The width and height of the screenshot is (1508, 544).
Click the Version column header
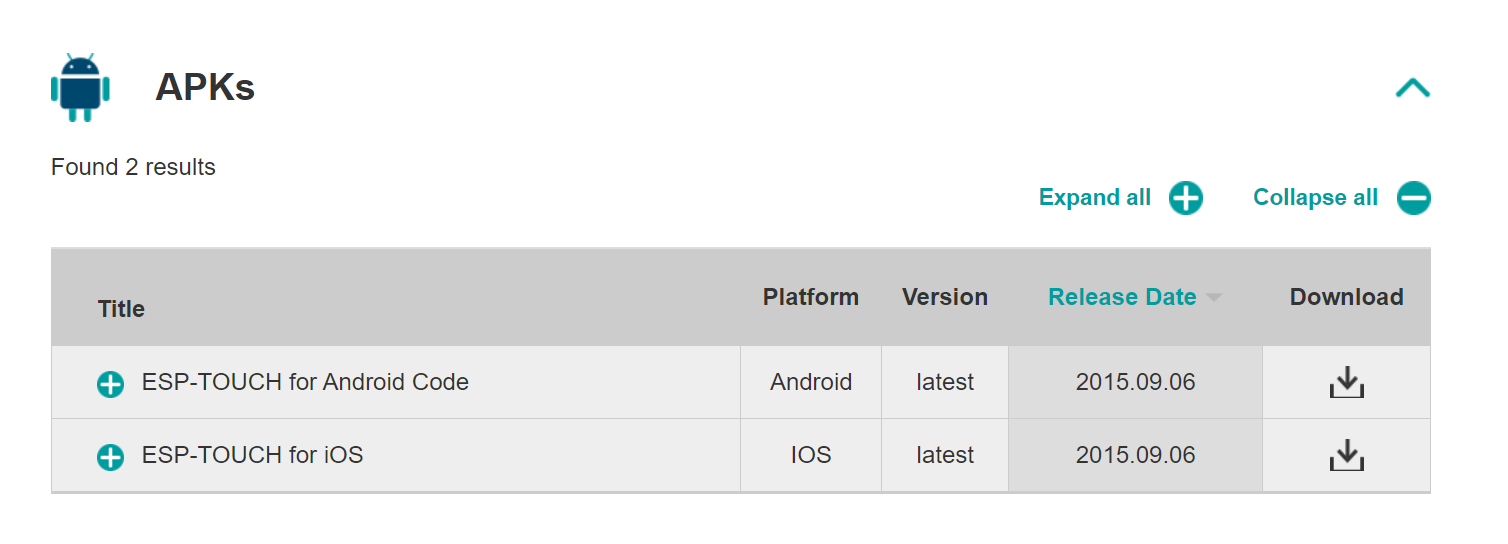tap(945, 297)
